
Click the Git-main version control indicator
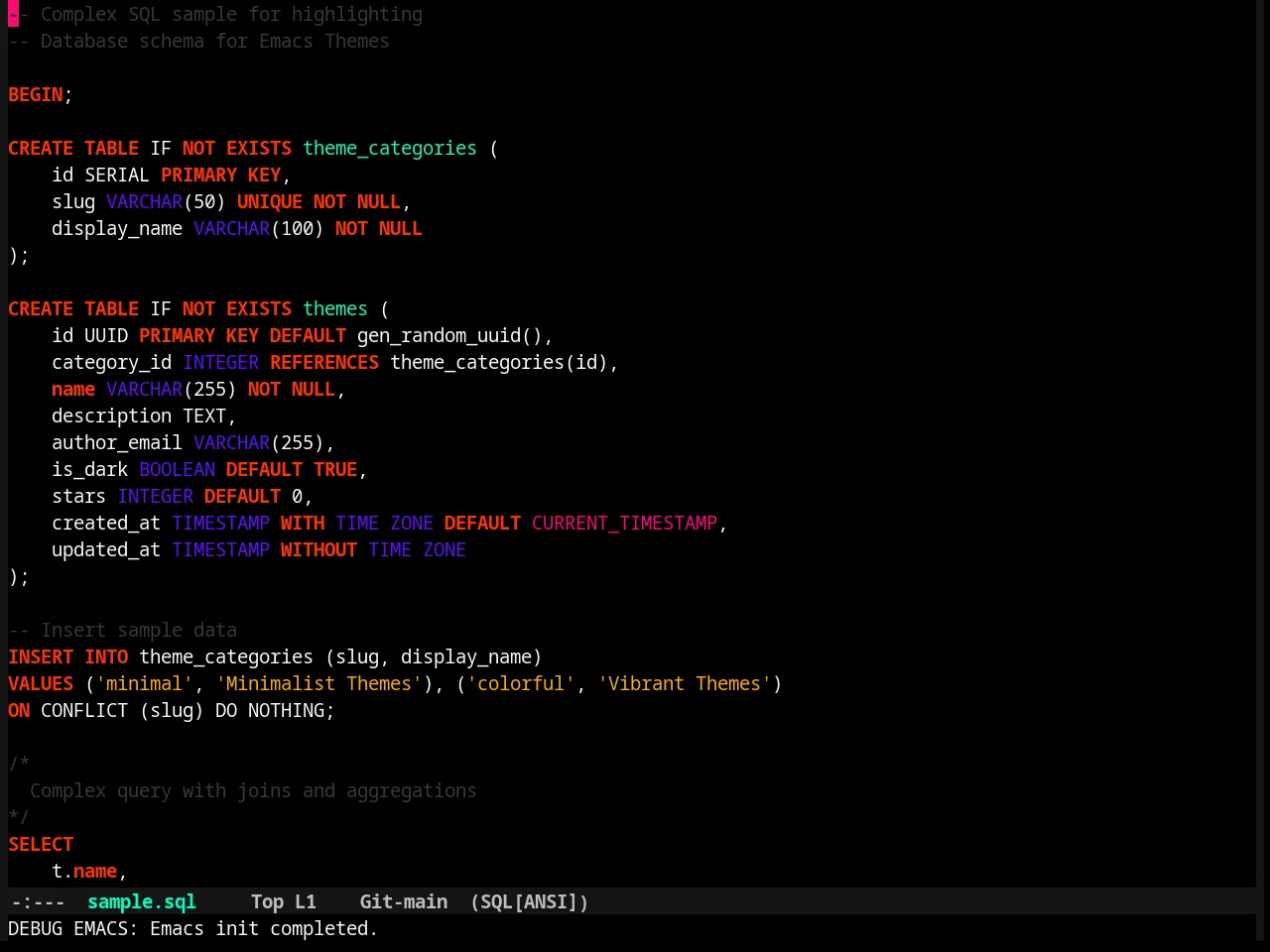click(404, 901)
